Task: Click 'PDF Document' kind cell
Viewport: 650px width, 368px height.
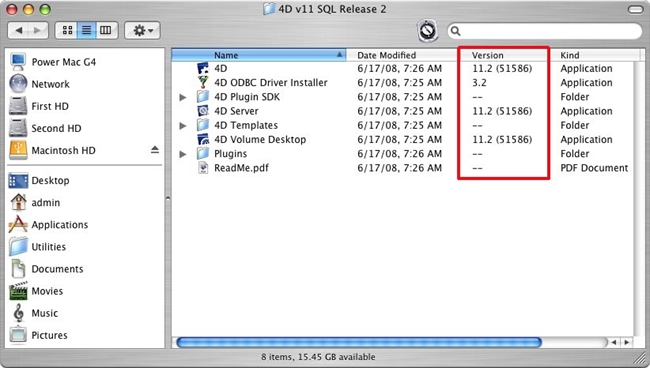Action: click(594, 168)
